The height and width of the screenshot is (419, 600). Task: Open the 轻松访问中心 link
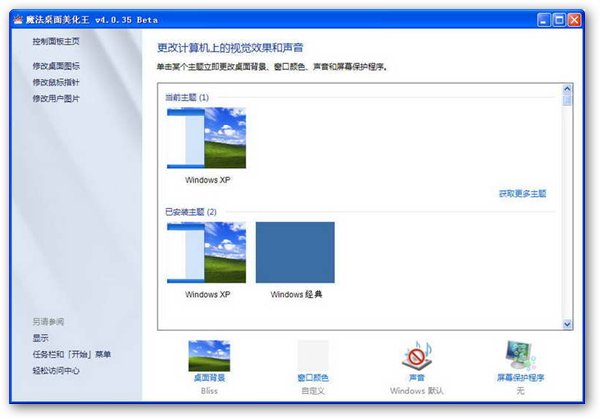[x=56, y=370]
